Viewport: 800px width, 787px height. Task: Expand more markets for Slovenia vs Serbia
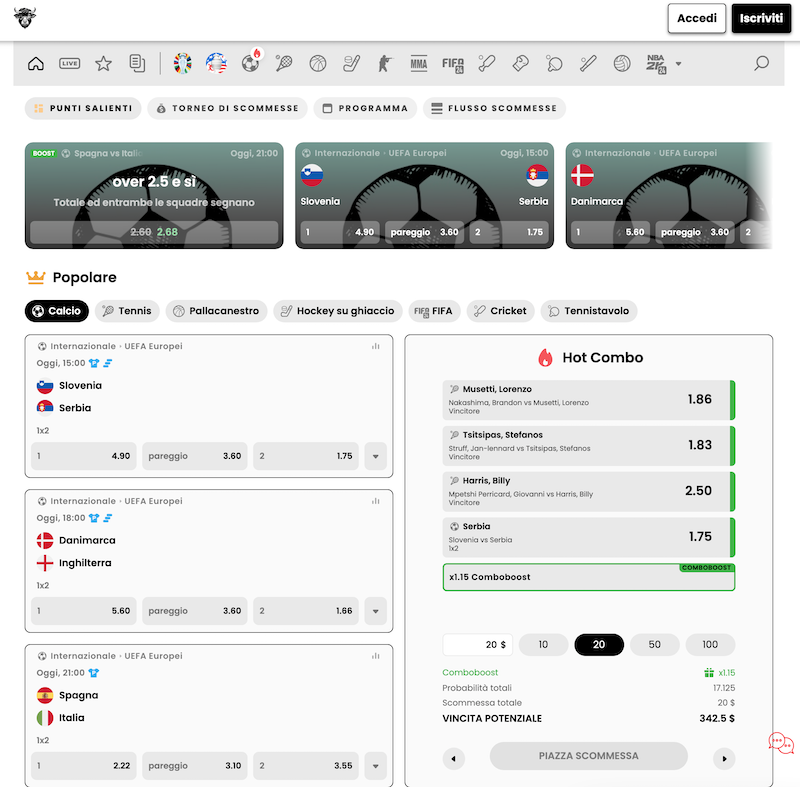pos(375,456)
